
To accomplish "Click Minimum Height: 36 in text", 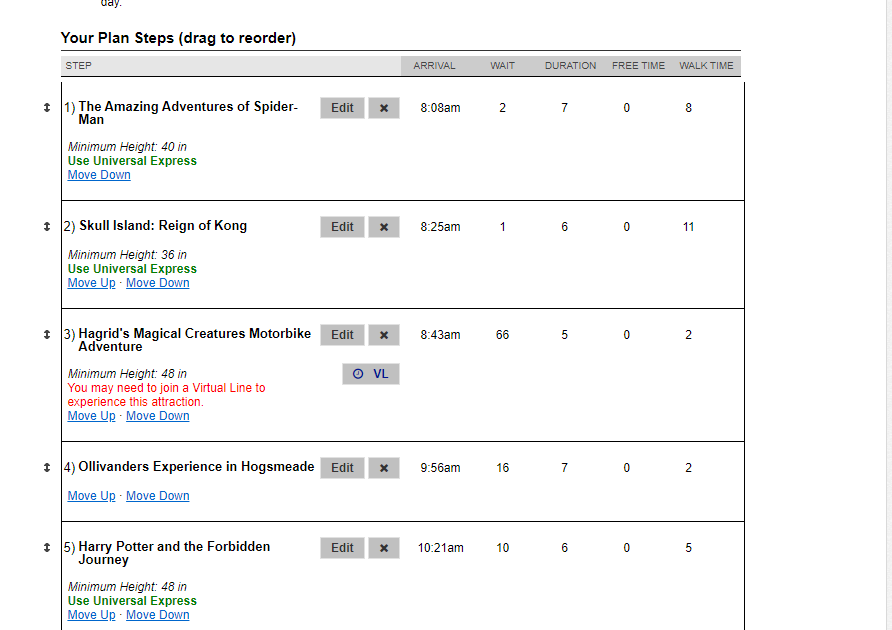I will [127, 255].
